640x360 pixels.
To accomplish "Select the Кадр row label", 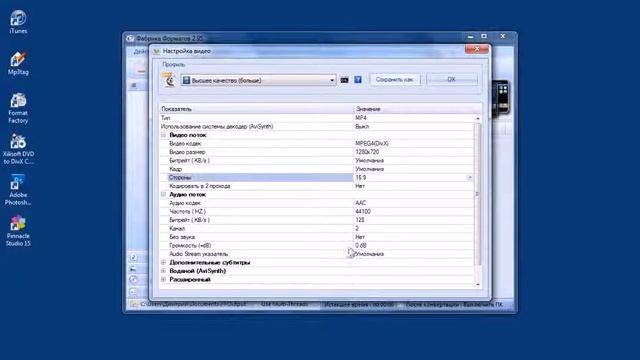I will 176,169.
